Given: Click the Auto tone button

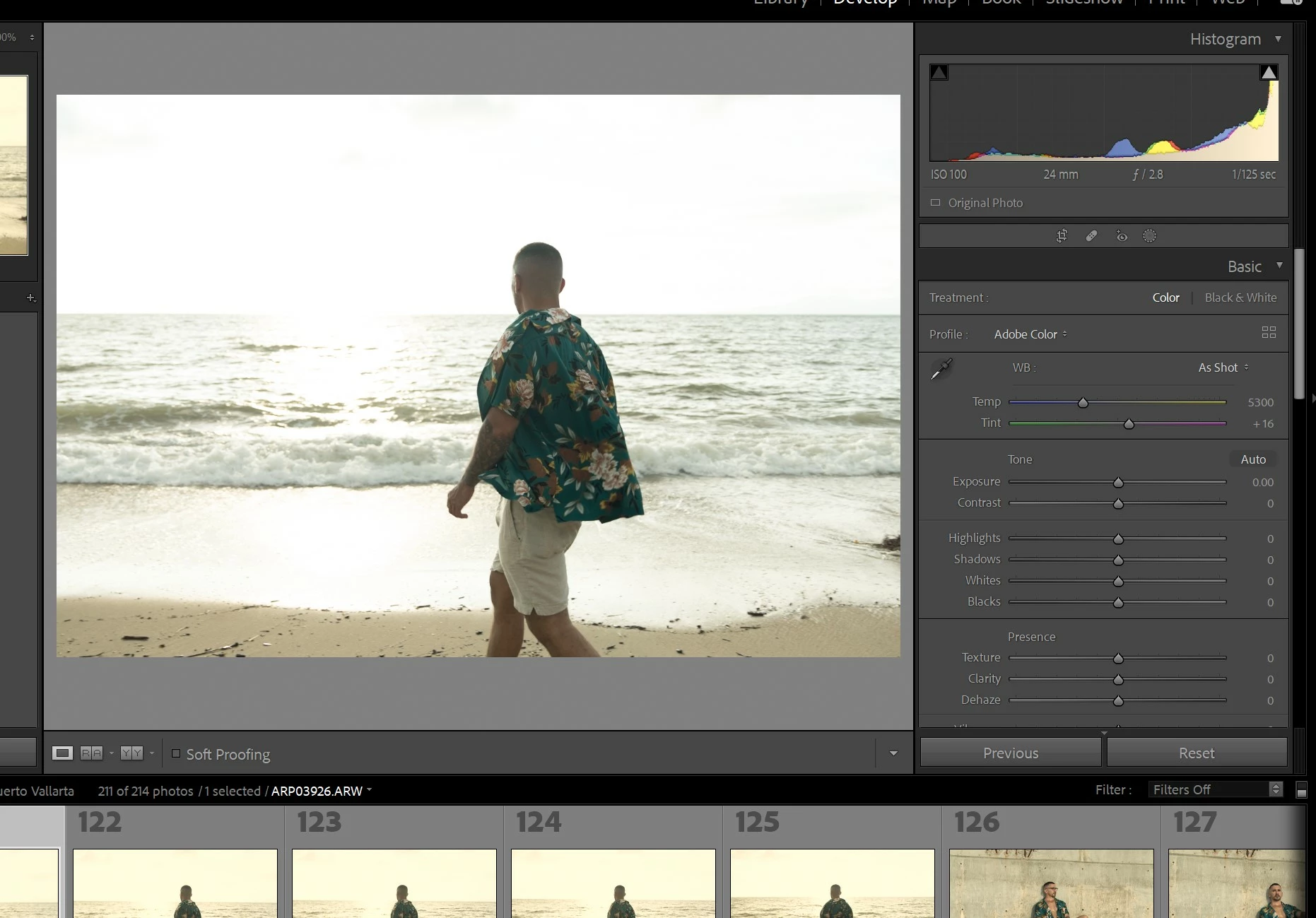Looking at the screenshot, I should (1253, 459).
